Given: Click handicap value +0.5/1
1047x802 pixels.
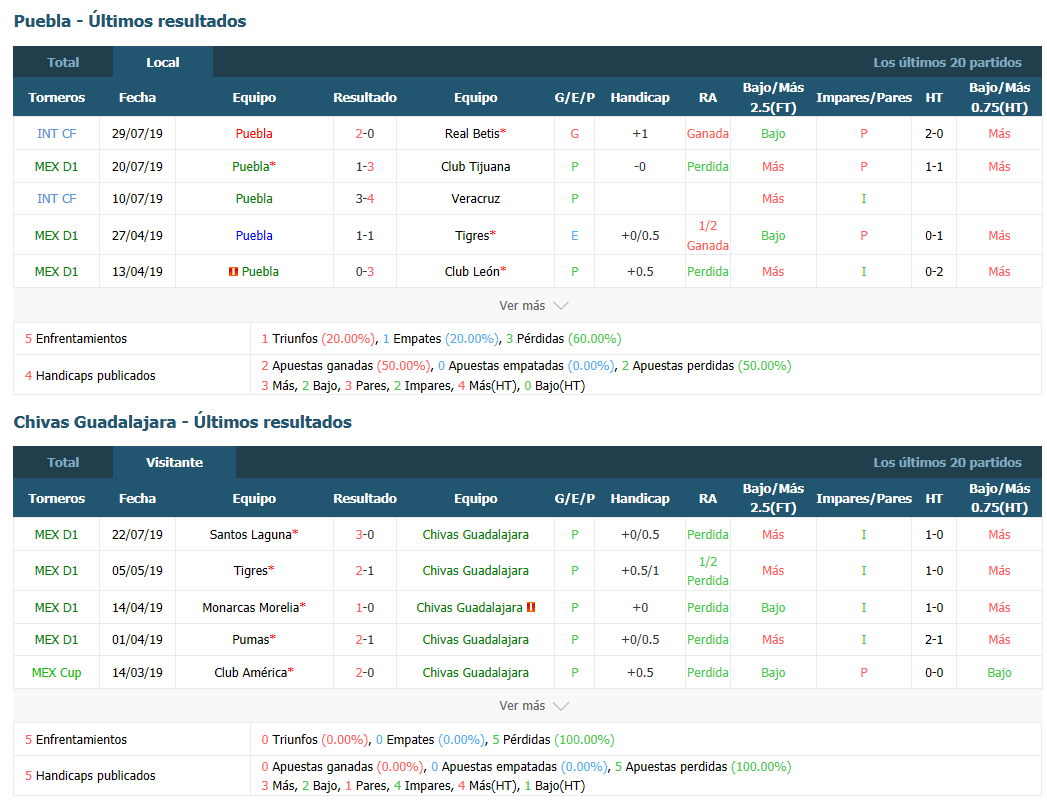Looking at the screenshot, I should pyautogui.click(x=640, y=570).
